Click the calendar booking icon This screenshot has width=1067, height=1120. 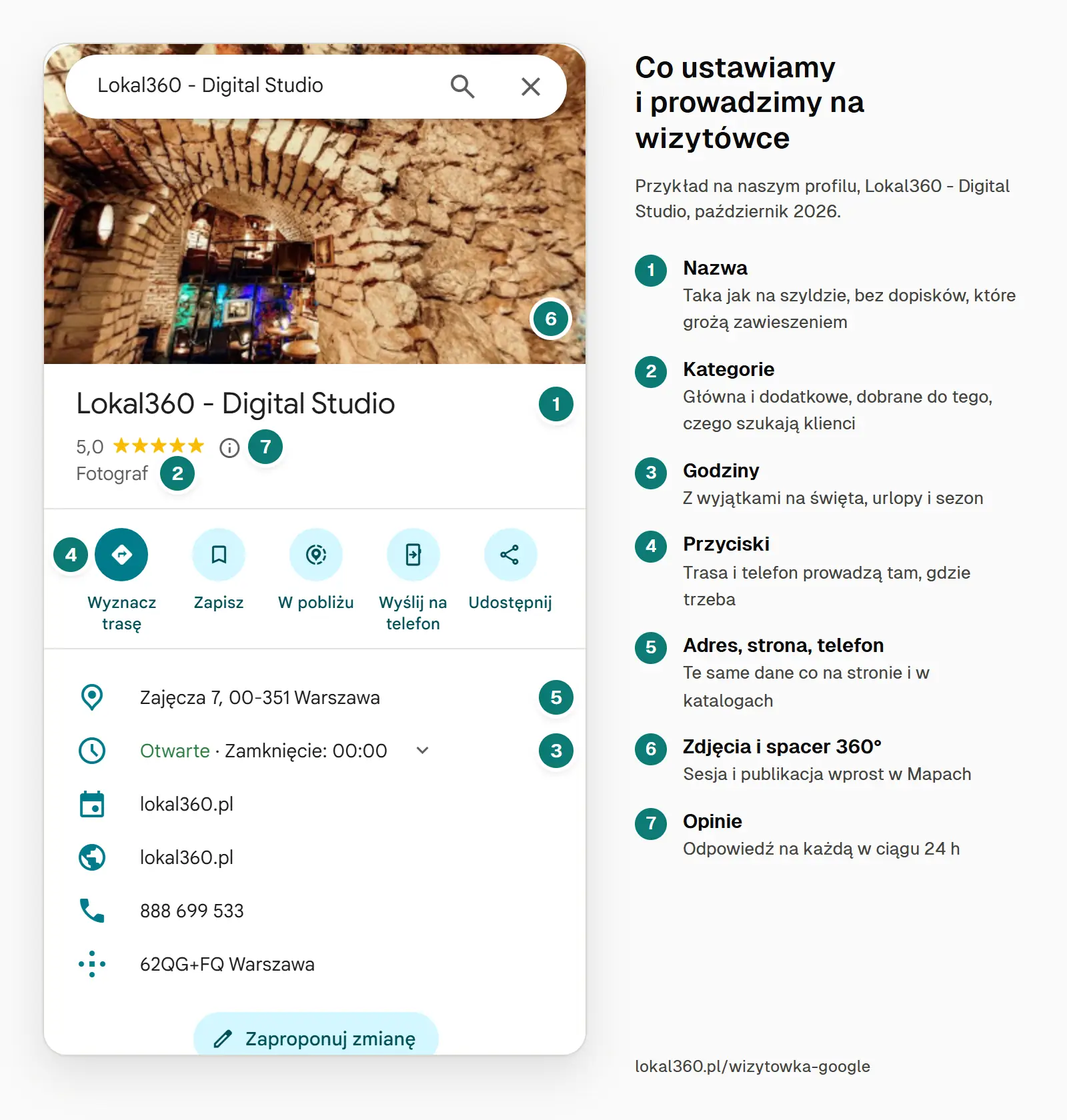[x=92, y=804]
